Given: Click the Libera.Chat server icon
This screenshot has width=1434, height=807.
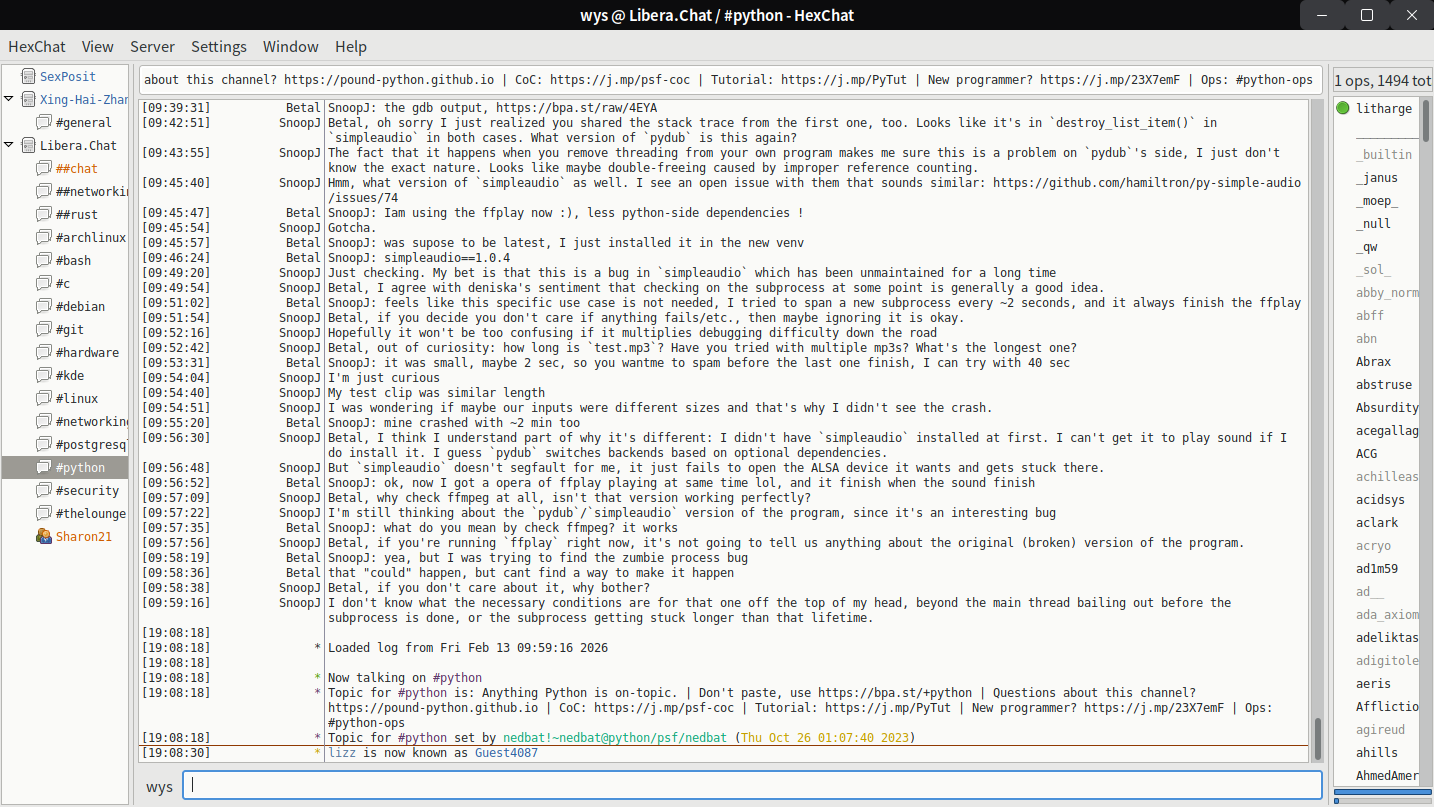Looking at the screenshot, I should coord(27,146).
